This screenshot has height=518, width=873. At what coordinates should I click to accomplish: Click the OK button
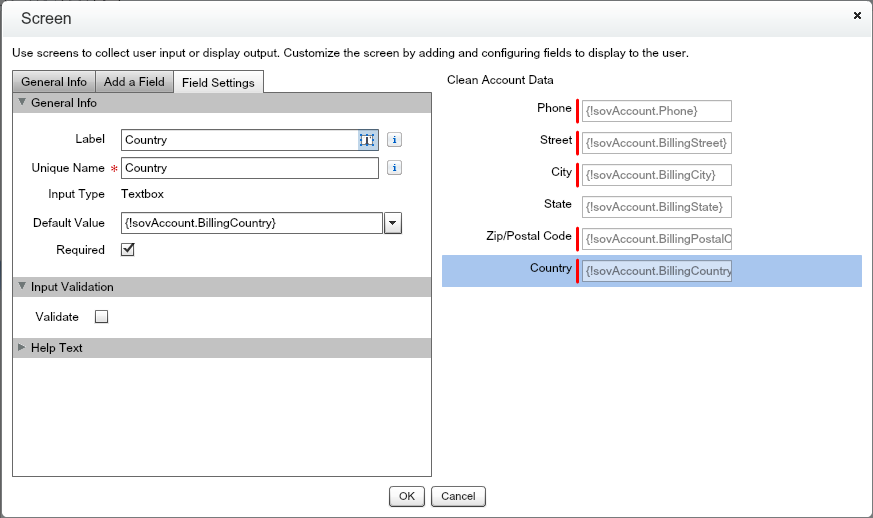click(406, 496)
